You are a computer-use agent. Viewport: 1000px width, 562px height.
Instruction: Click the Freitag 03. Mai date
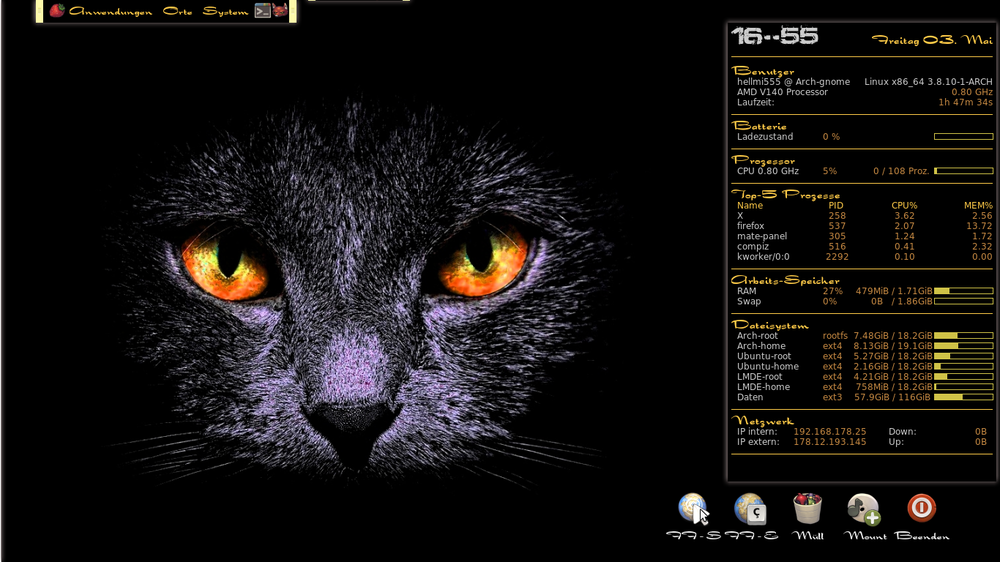(x=931, y=40)
